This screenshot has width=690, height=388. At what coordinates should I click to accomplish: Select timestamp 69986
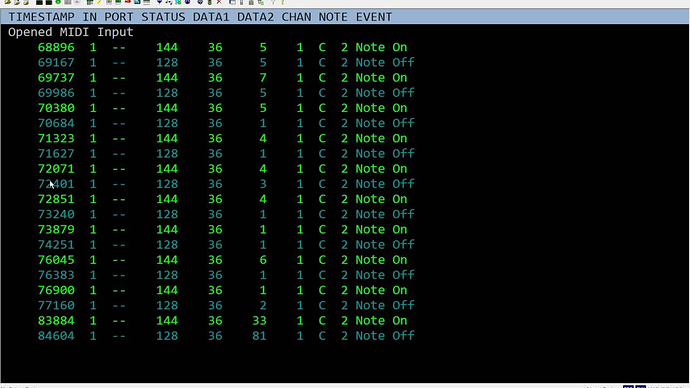56,93
